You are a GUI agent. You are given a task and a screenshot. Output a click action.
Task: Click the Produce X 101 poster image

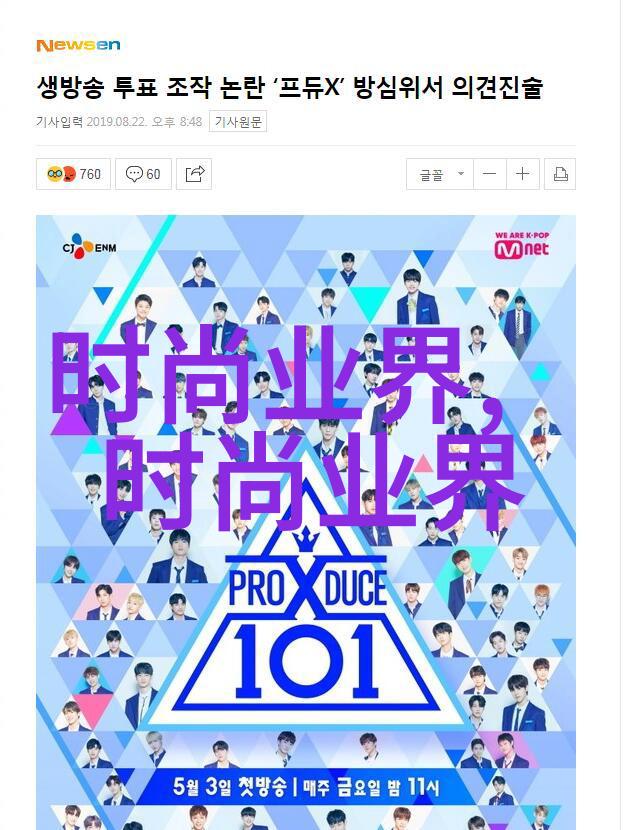click(306, 522)
